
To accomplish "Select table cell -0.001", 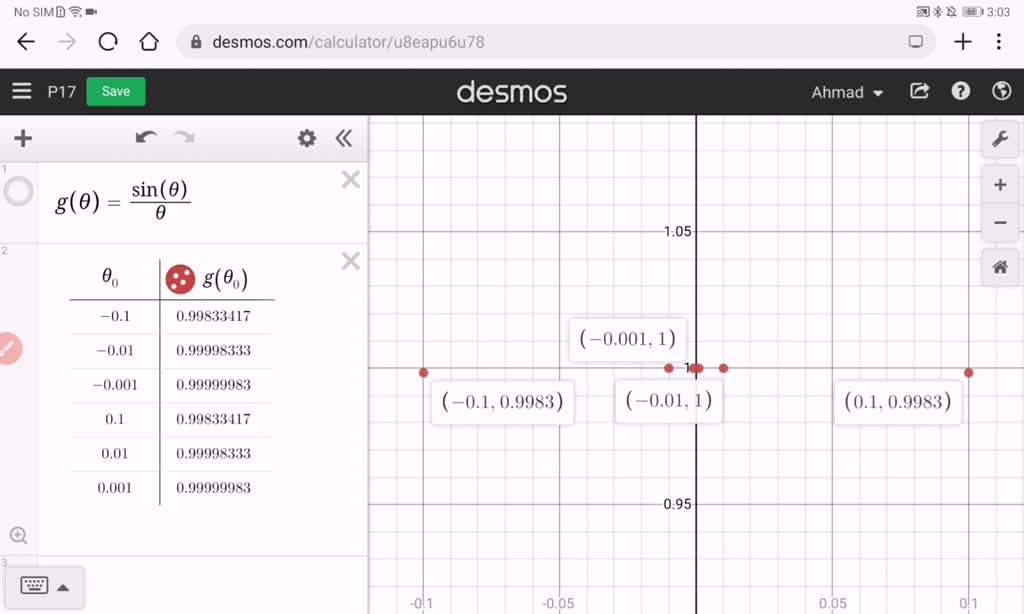I will pos(115,385).
